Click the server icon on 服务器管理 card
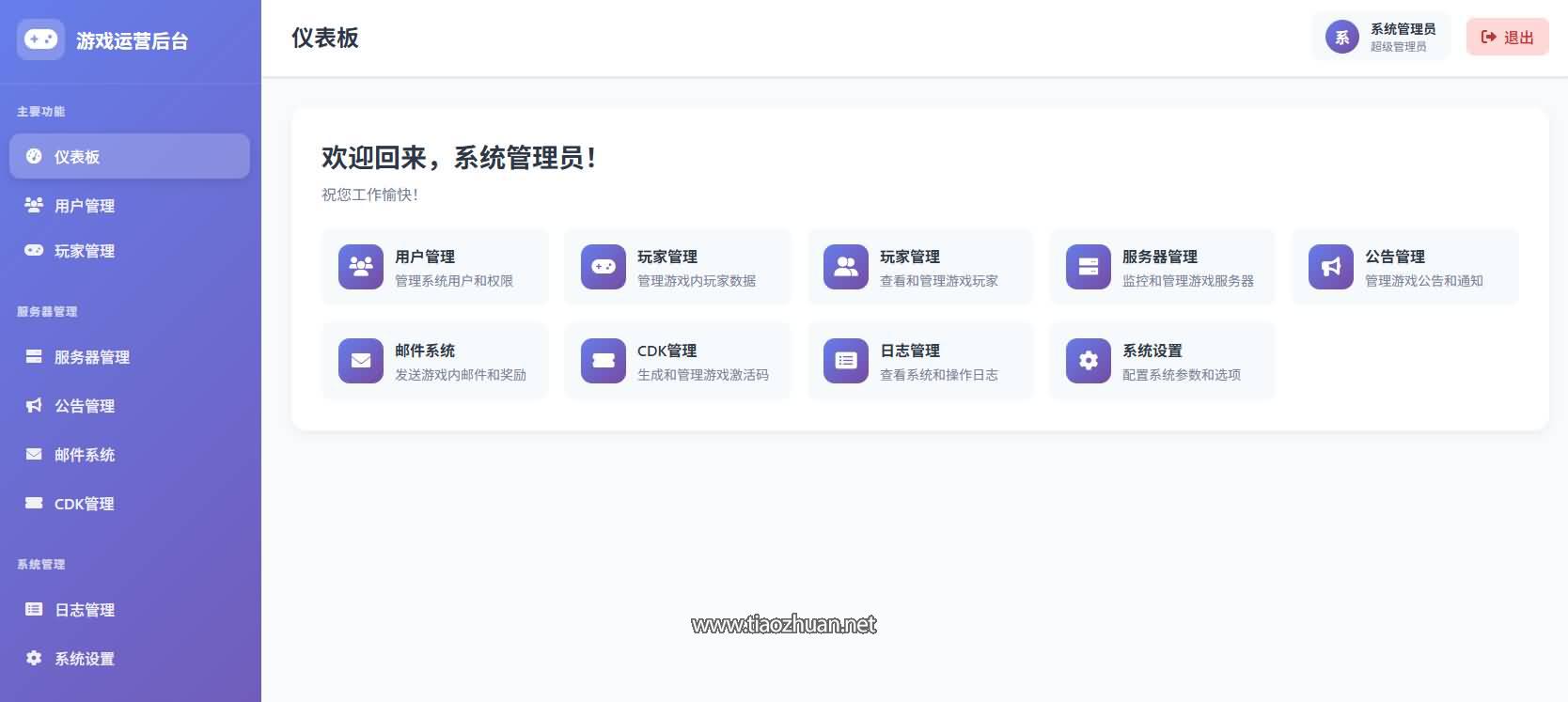This screenshot has height=702, width=1568. [x=1089, y=267]
